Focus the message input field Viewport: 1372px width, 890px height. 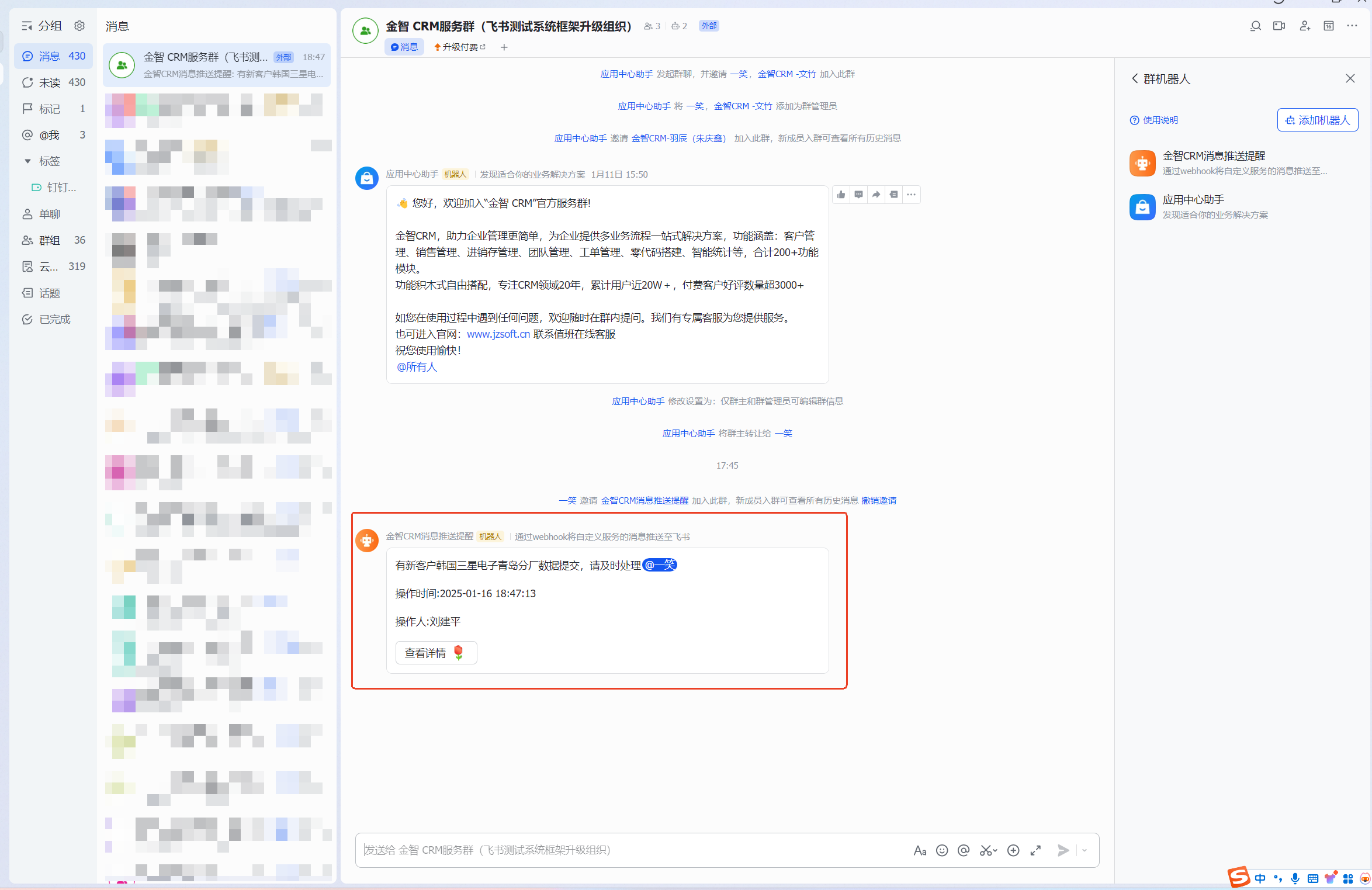coord(634,850)
